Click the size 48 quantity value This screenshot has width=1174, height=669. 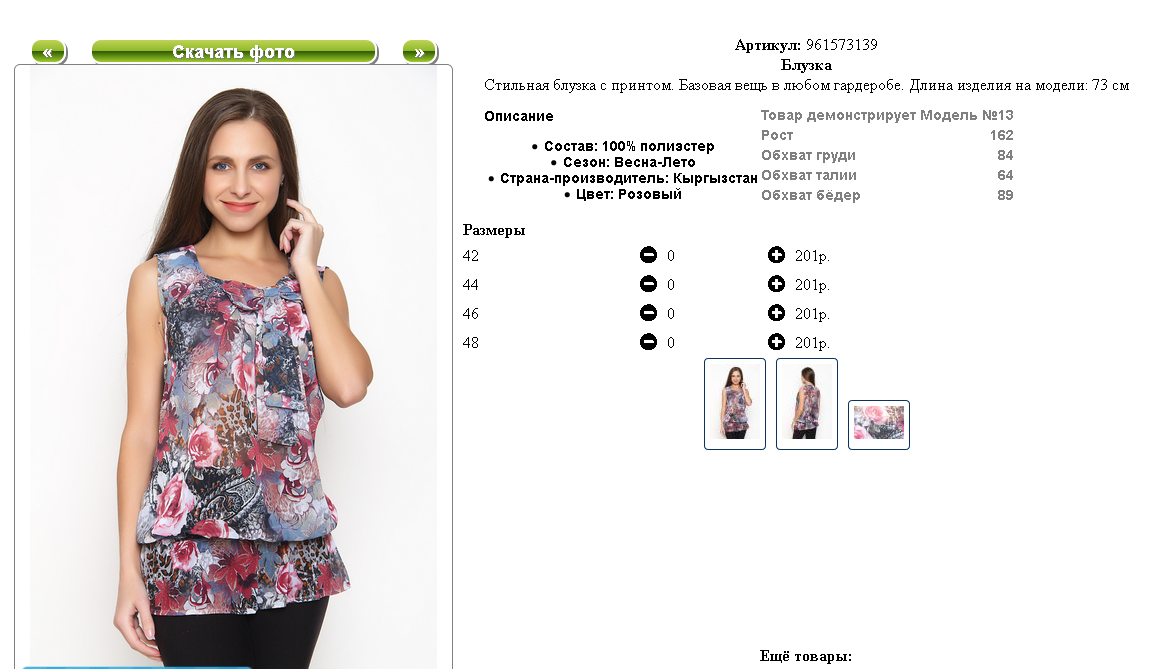pos(671,343)
